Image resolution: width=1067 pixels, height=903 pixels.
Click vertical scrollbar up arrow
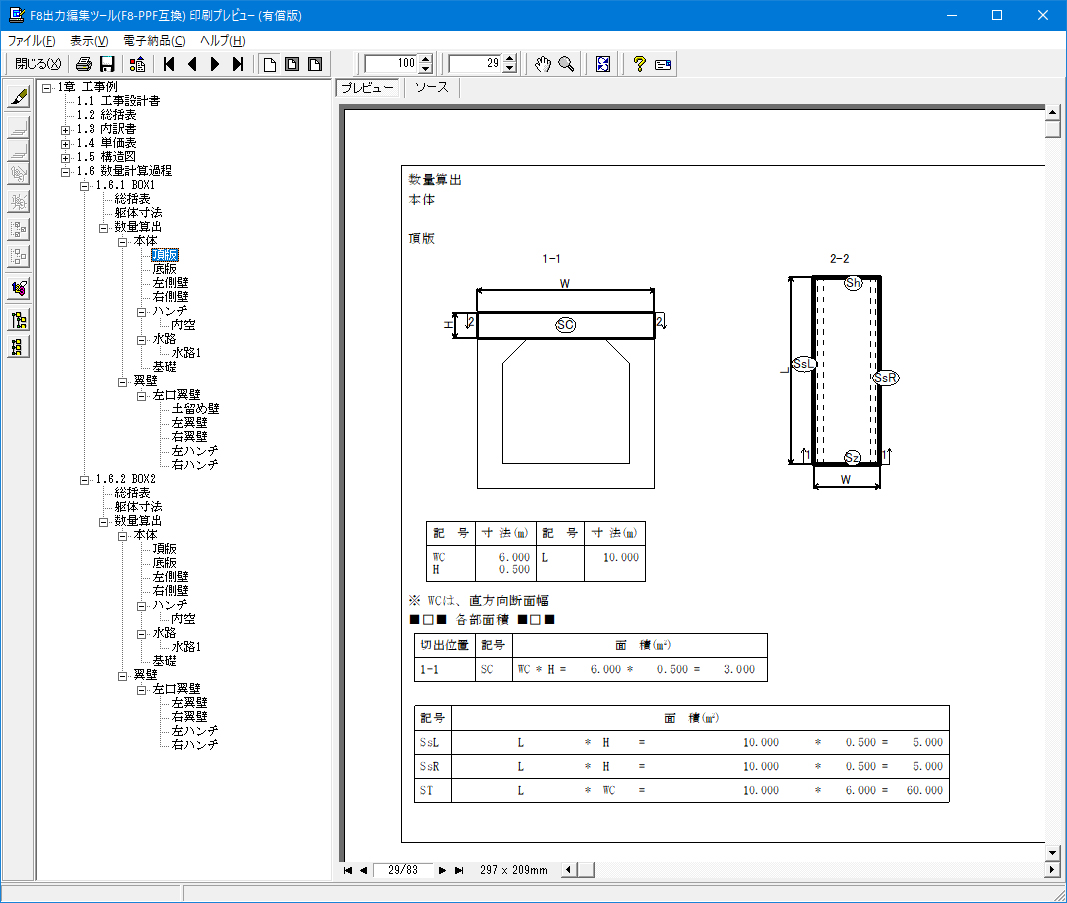coord(1053,112)
